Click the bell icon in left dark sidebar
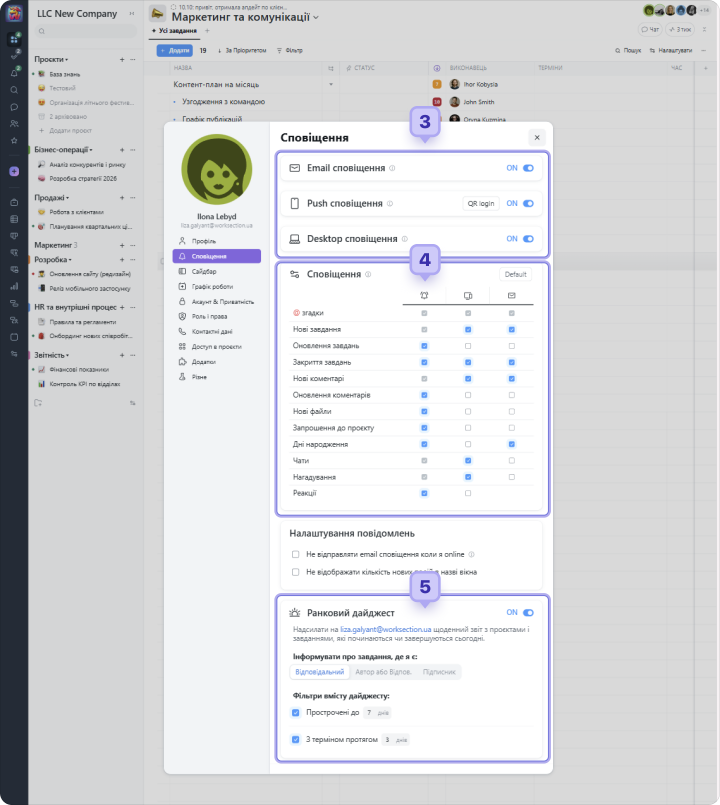 tap(14, 73)
